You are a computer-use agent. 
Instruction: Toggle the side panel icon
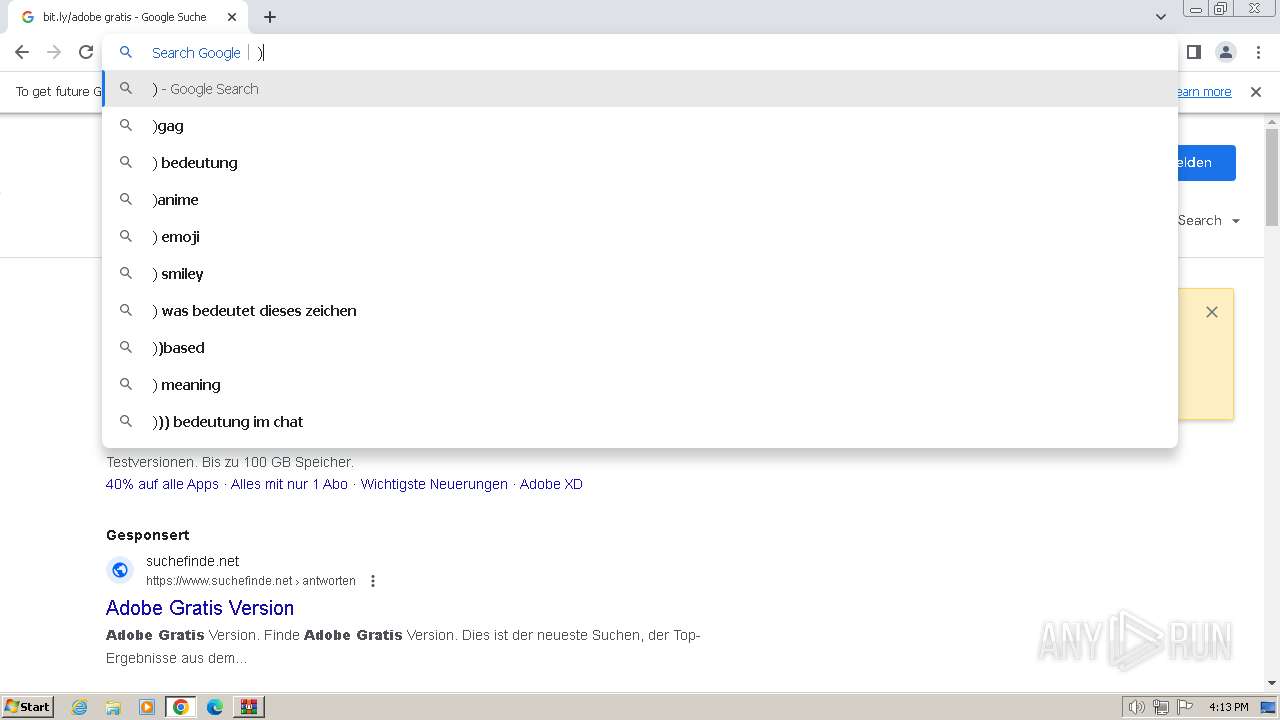[1193, 52]
